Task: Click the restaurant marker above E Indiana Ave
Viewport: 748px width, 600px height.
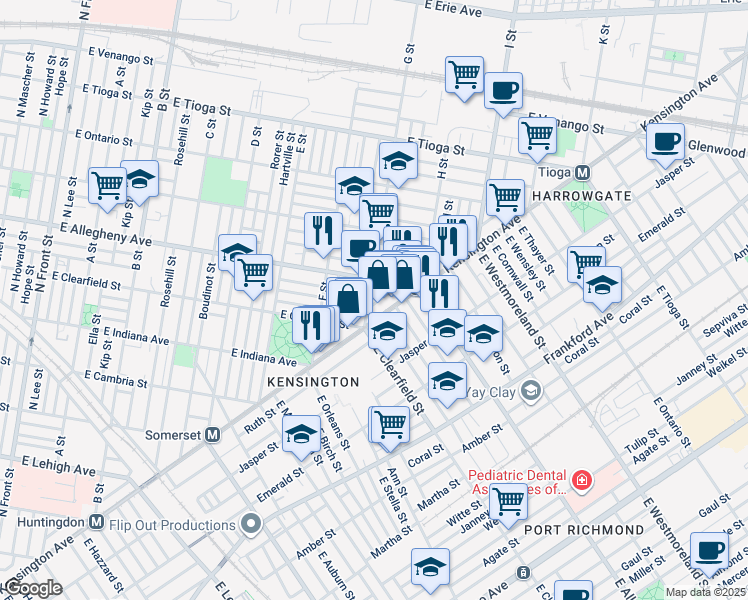Action: coord(311,326)
